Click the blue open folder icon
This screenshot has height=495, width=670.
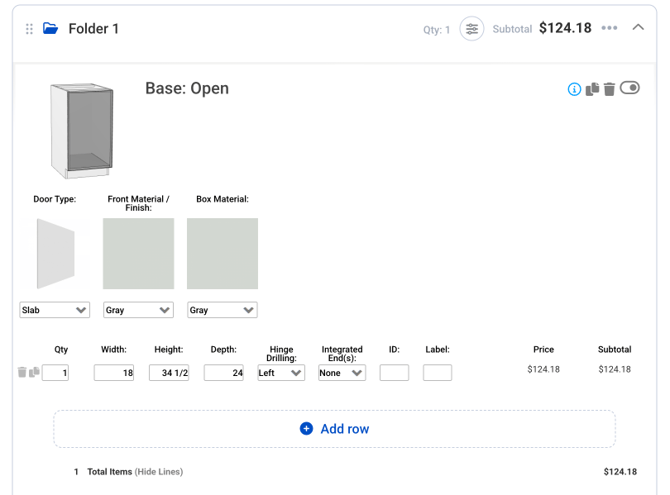click(x=50, y=29)
